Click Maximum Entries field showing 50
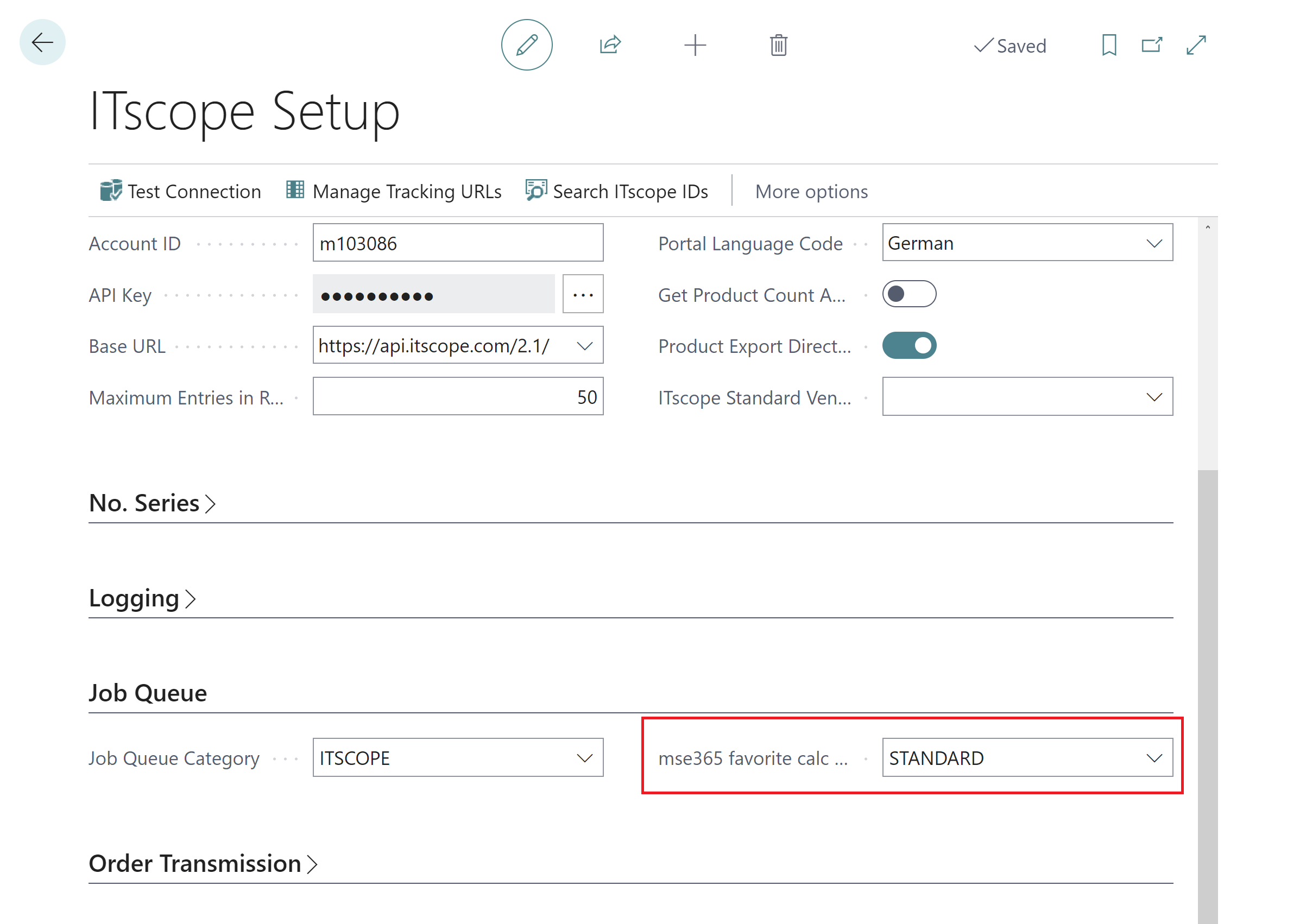Viewport: 1306px width, 924px height. (458, 396)
